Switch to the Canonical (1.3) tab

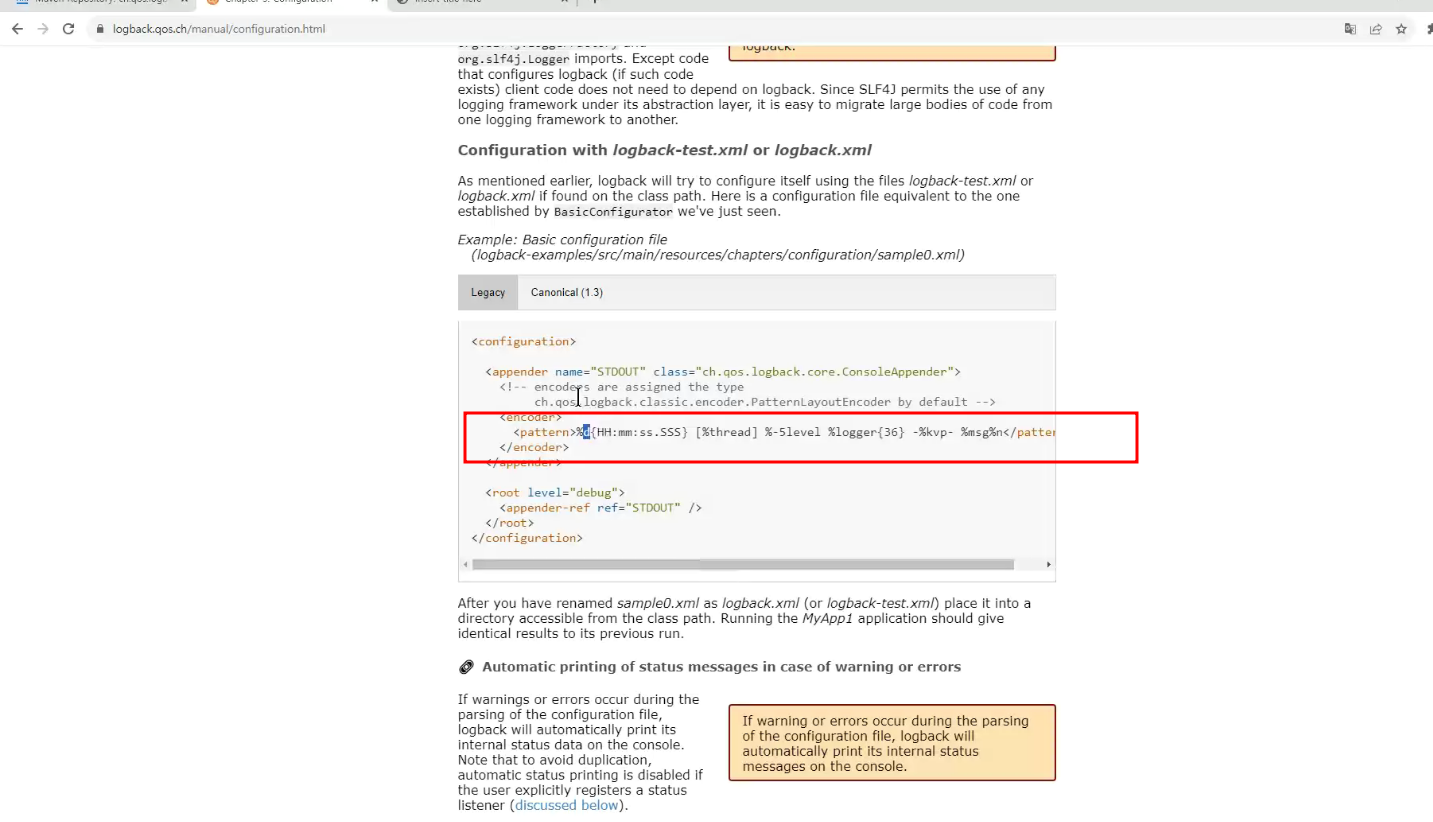(x=566, y=292)
